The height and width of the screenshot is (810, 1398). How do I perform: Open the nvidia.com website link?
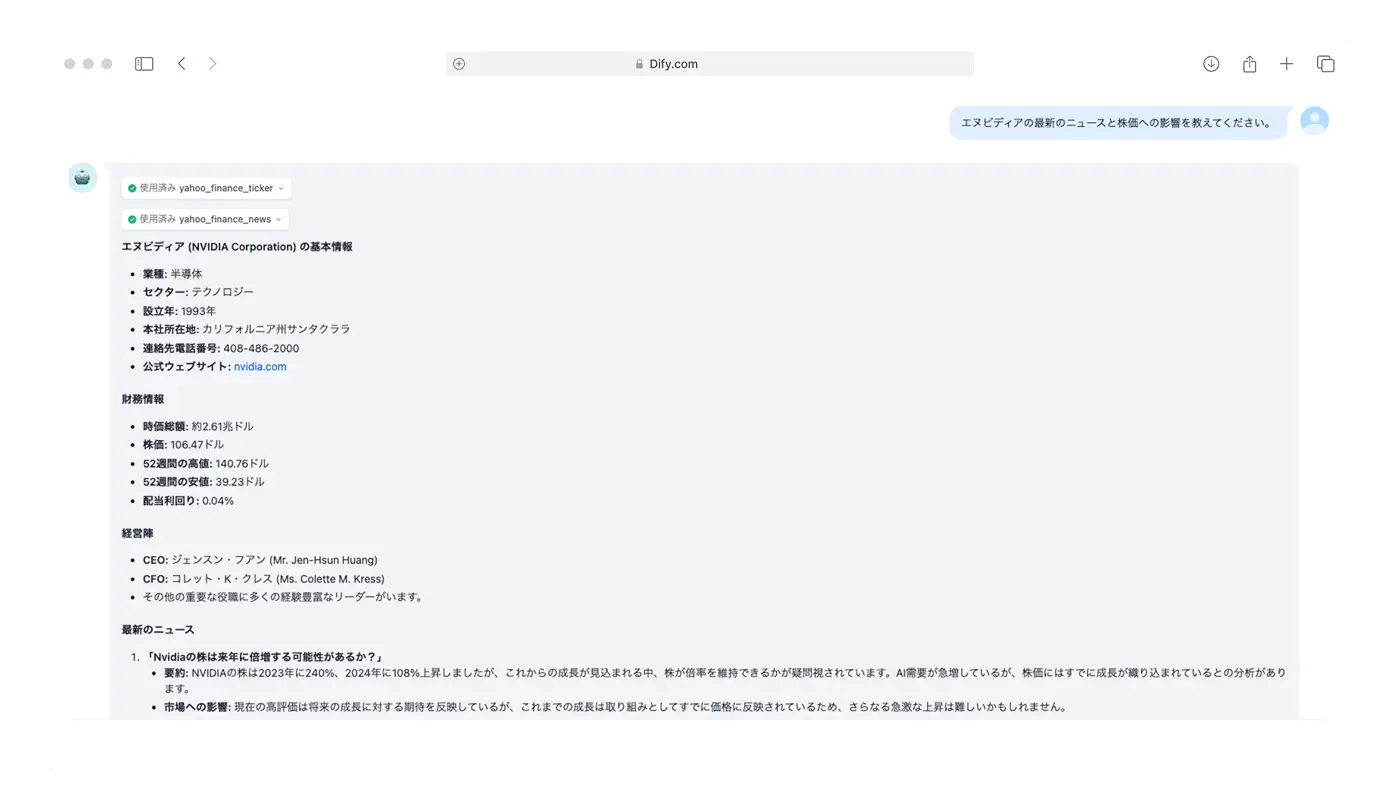coord(260,366)
